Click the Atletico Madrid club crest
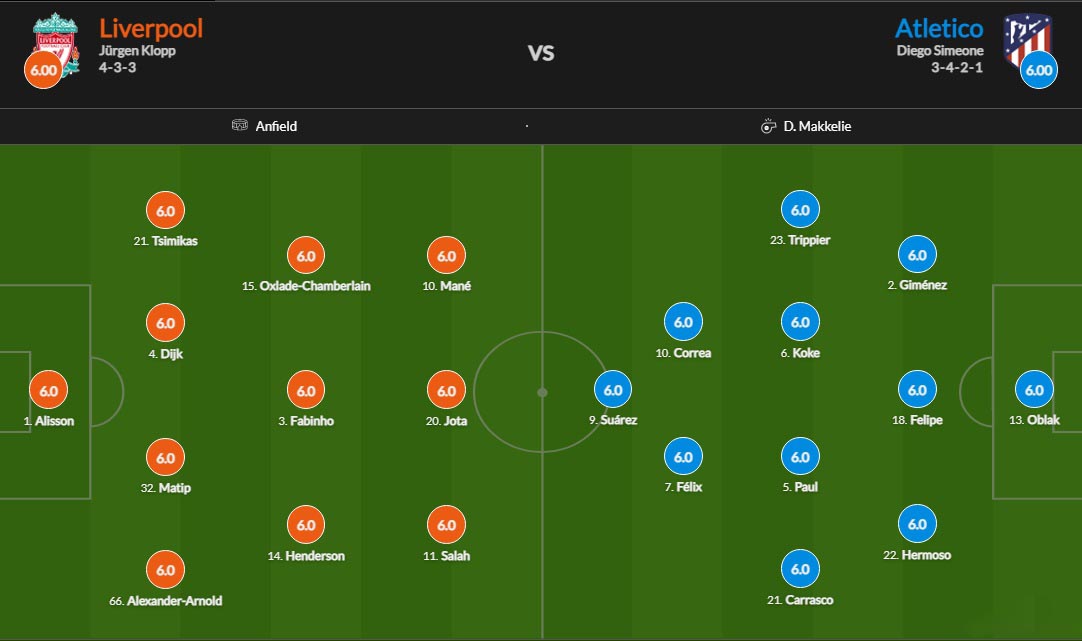 tap(1028, 38)
